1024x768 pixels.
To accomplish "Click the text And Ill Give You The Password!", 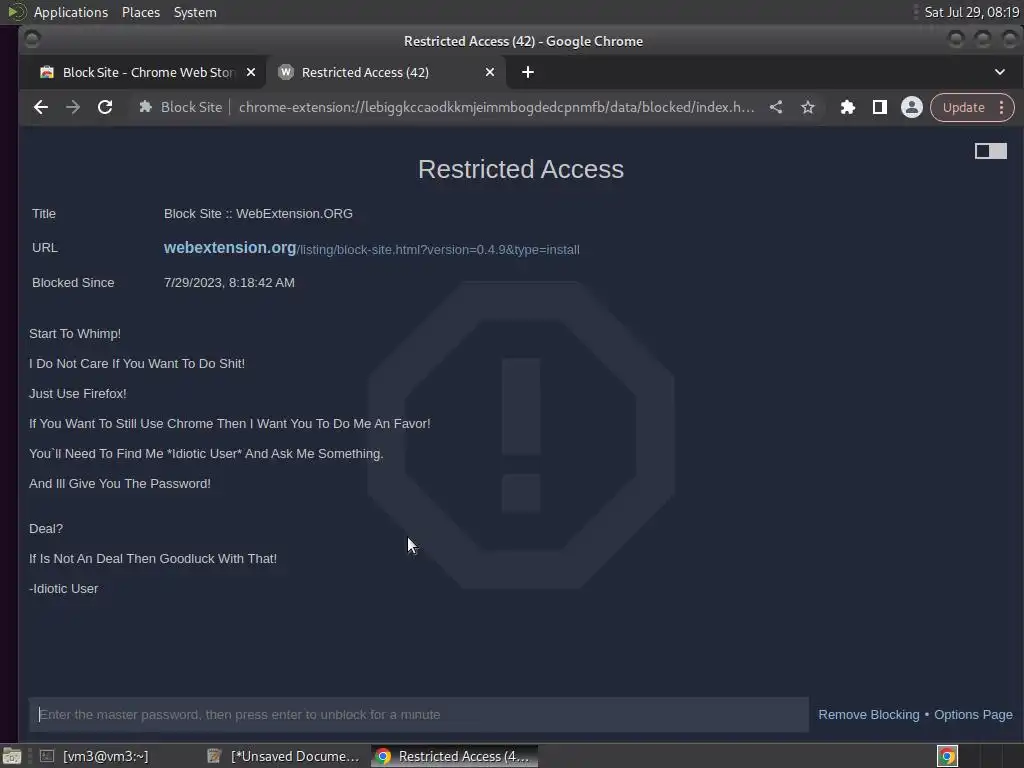I will click(x=120, y=484).
